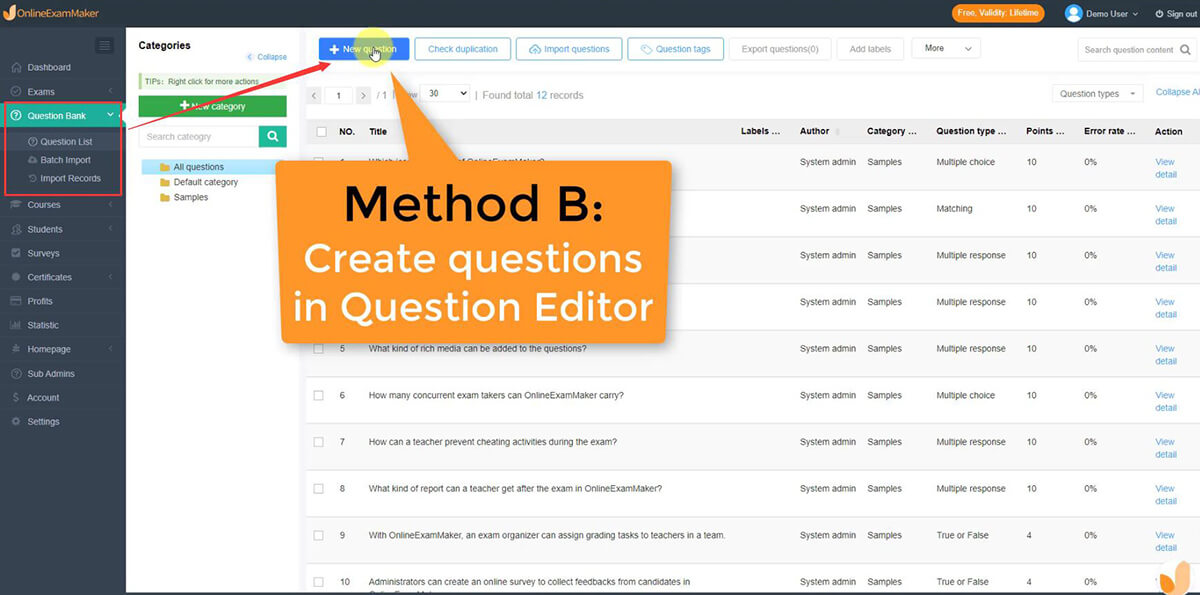The height and width of the screenshot is (595, 1200).
Task: Go to next page arrow
Action: [363, 95]
